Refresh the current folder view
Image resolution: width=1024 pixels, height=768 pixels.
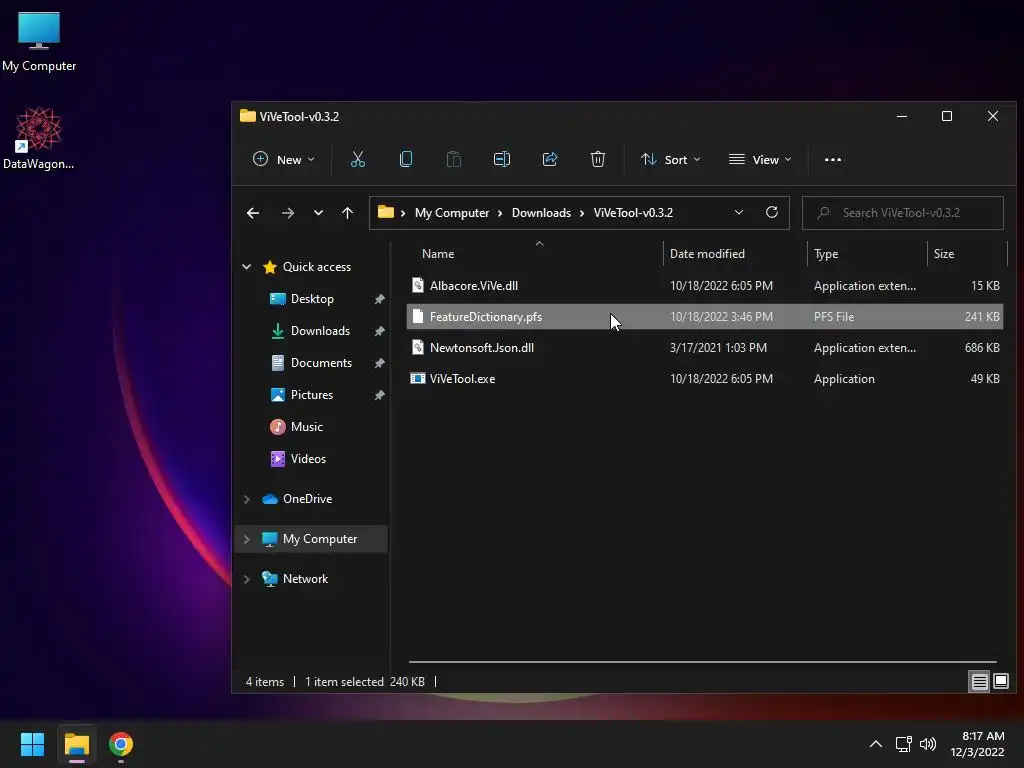pyautogui.click(x=771, y=212)
